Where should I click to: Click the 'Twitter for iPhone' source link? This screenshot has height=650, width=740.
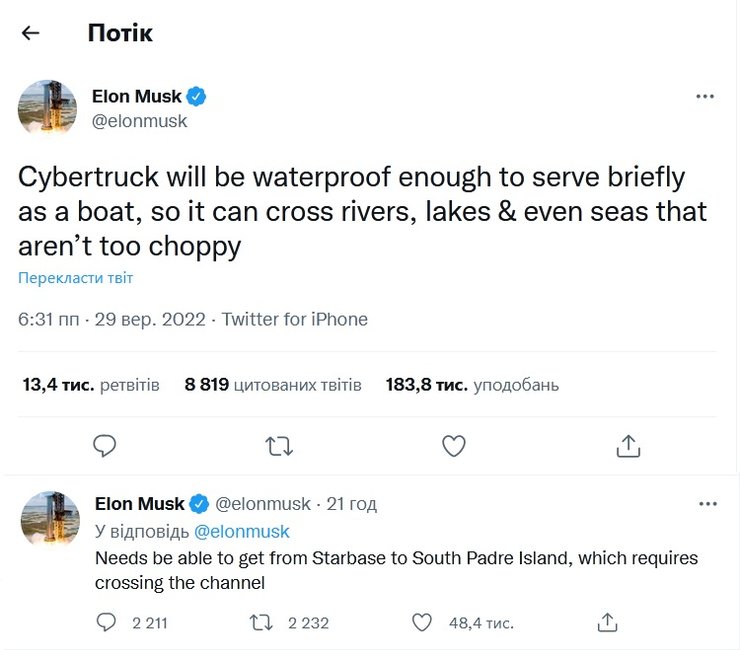click(294, 320)
